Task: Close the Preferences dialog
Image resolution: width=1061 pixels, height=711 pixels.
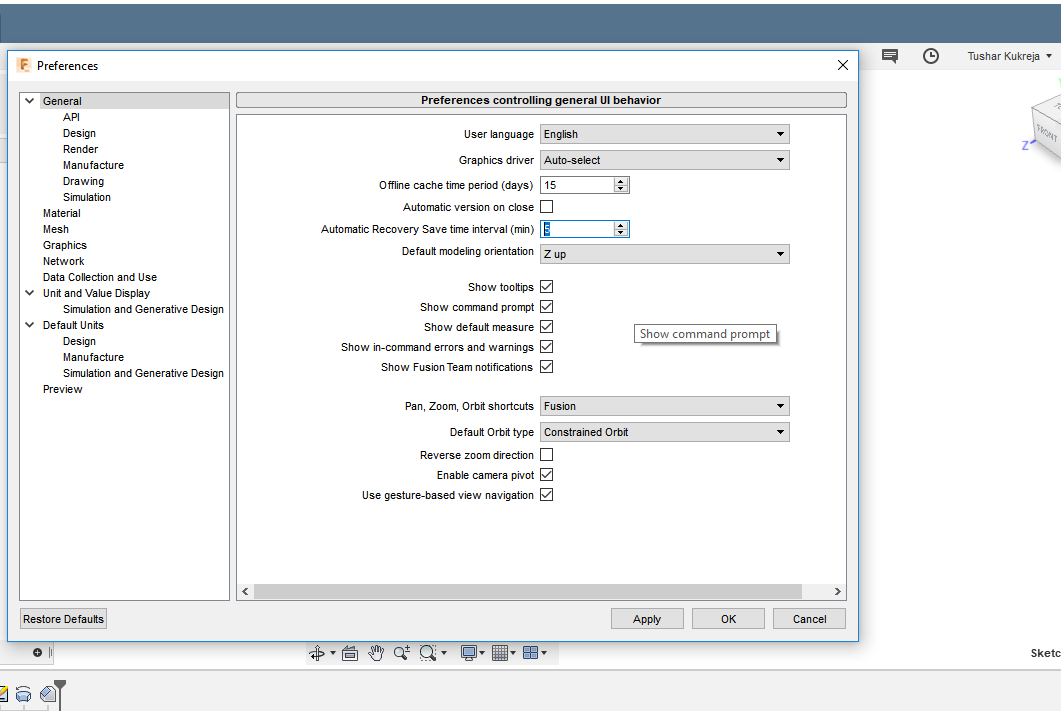Action: pyautogui.click(x=842, y=65)
